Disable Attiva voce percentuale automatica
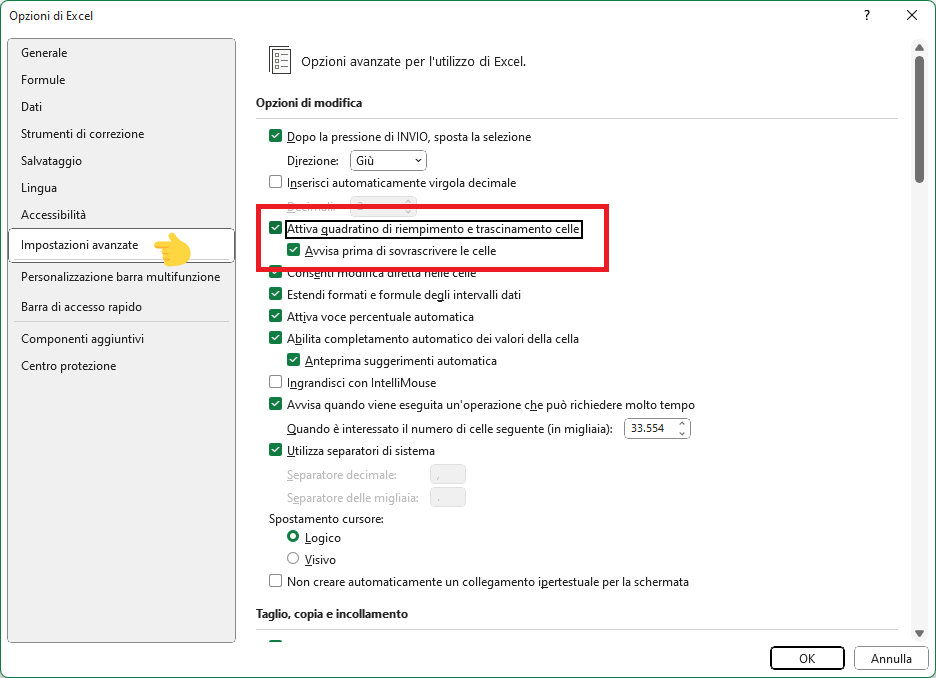The height and width of the screenshot is (678, 936). (x=275, y=316)
